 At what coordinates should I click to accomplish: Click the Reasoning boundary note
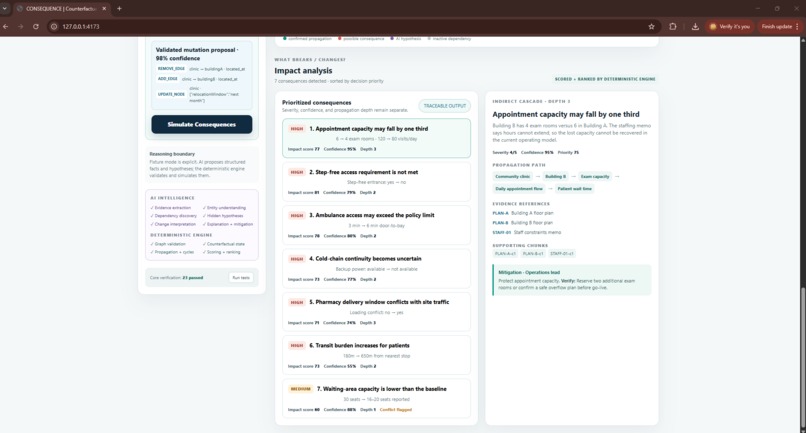[202, 165]
